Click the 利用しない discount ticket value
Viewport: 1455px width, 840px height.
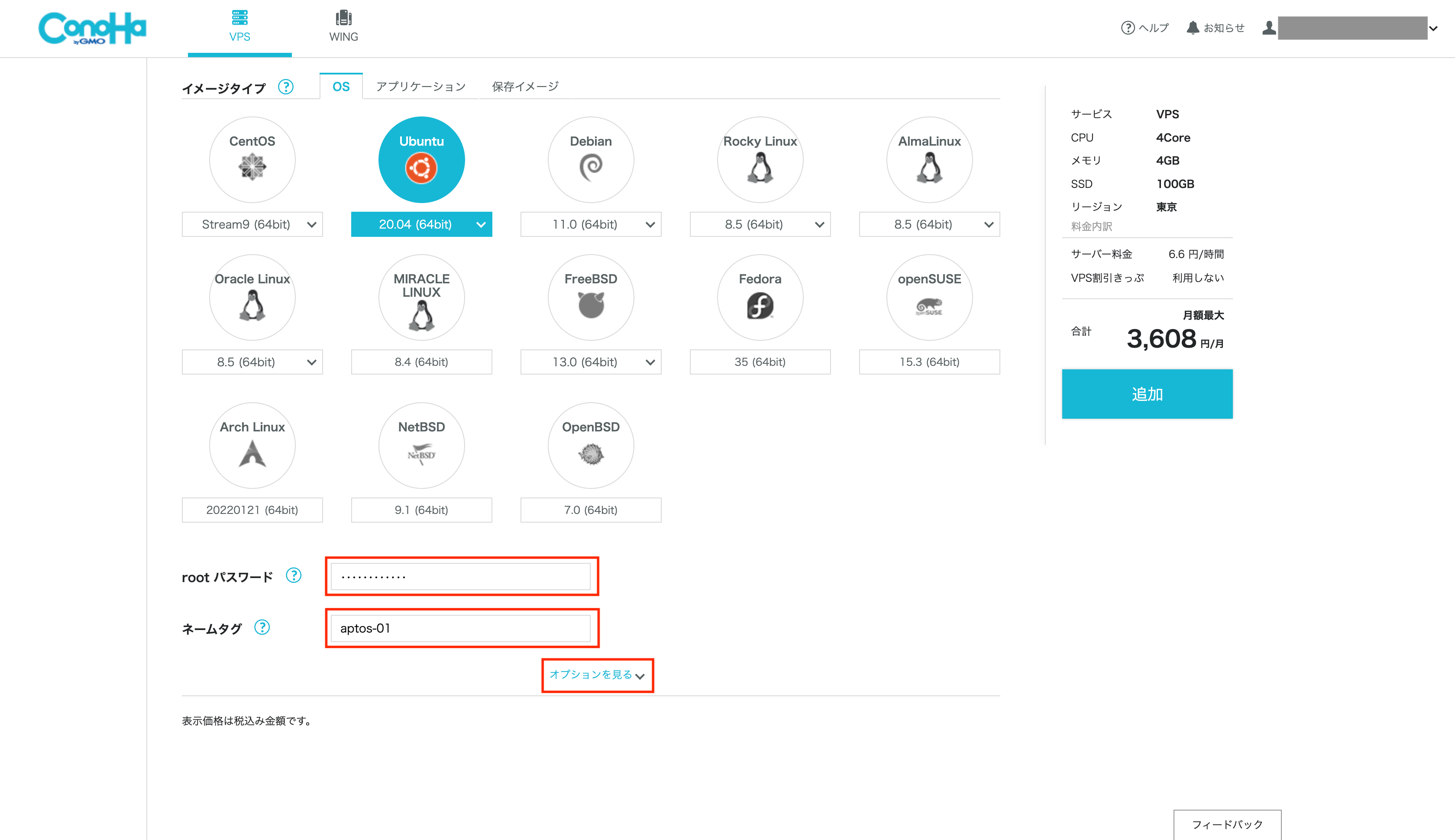click(x=1198, y=278)
